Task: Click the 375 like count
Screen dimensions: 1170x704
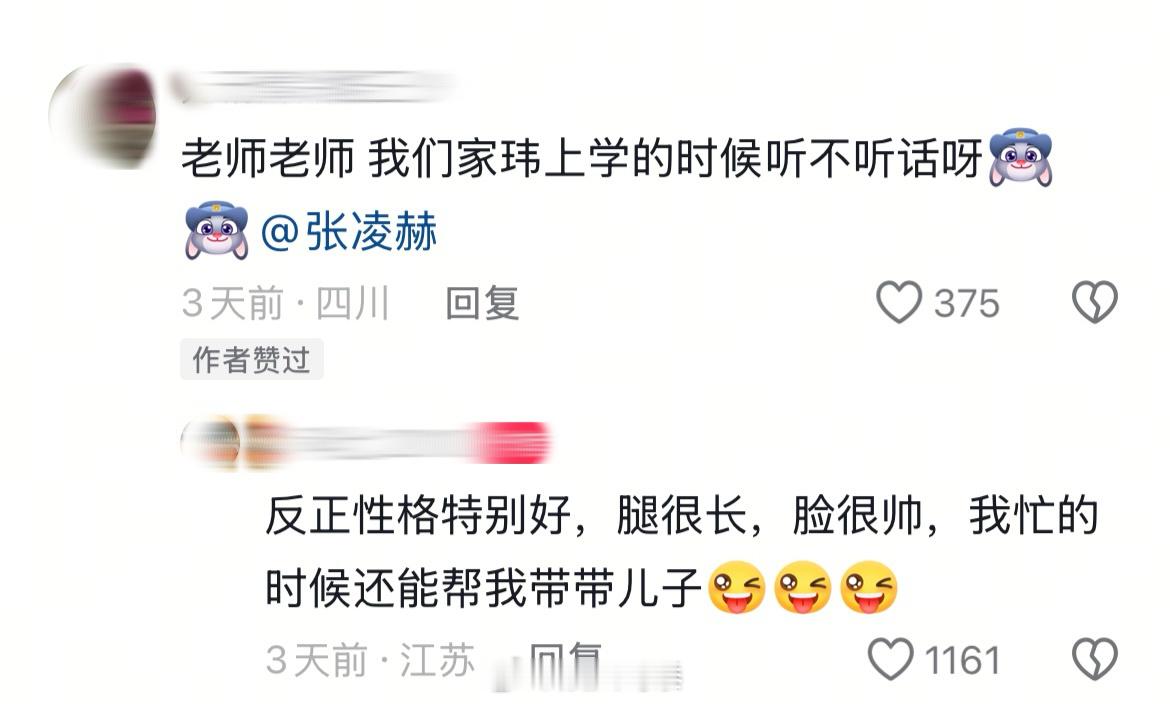Action: [966, 303]
